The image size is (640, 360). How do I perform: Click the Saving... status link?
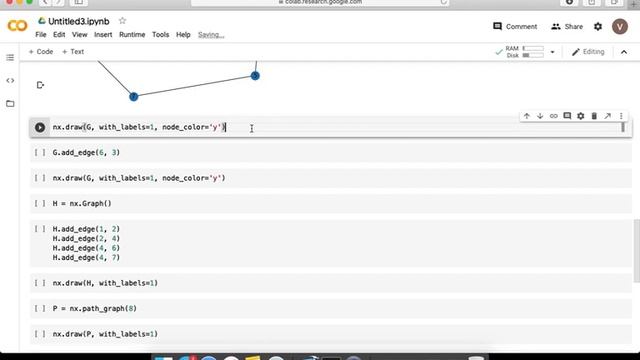coord(211,35)
